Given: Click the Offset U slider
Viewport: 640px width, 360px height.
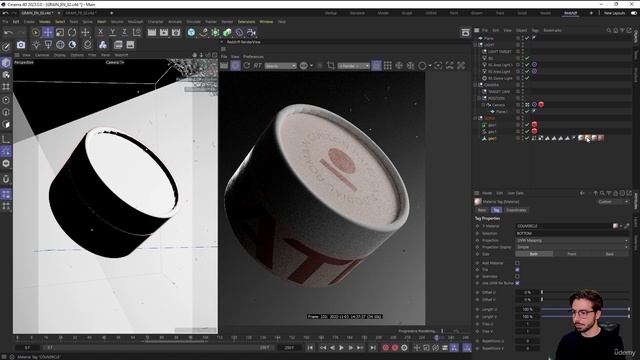Looking at the screenshot, I should point(585,292).
